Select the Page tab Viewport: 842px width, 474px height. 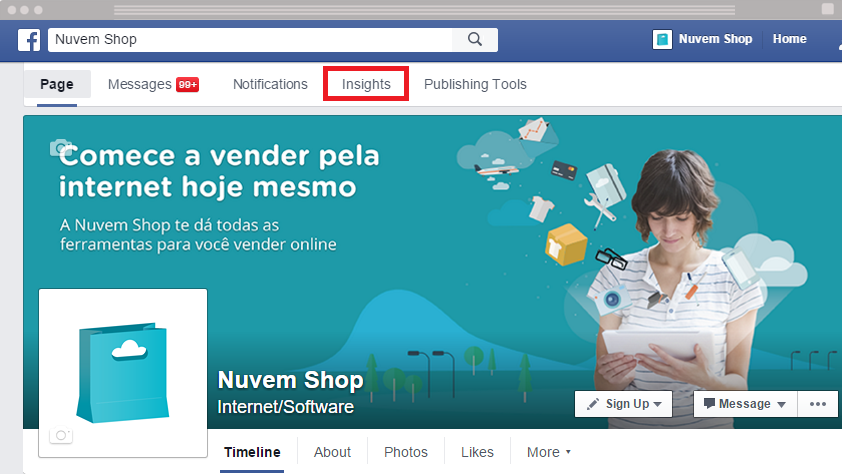(x=57, y=85)
